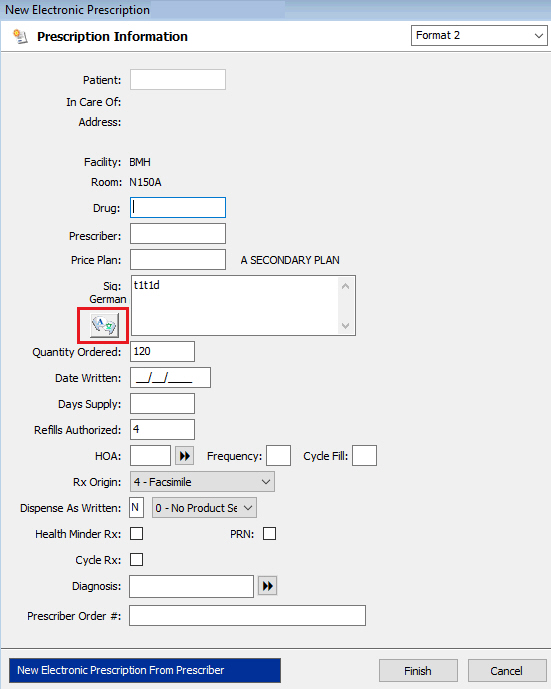
Task: Click the Sig language translate icon
Action: click(x=104, y=326)
